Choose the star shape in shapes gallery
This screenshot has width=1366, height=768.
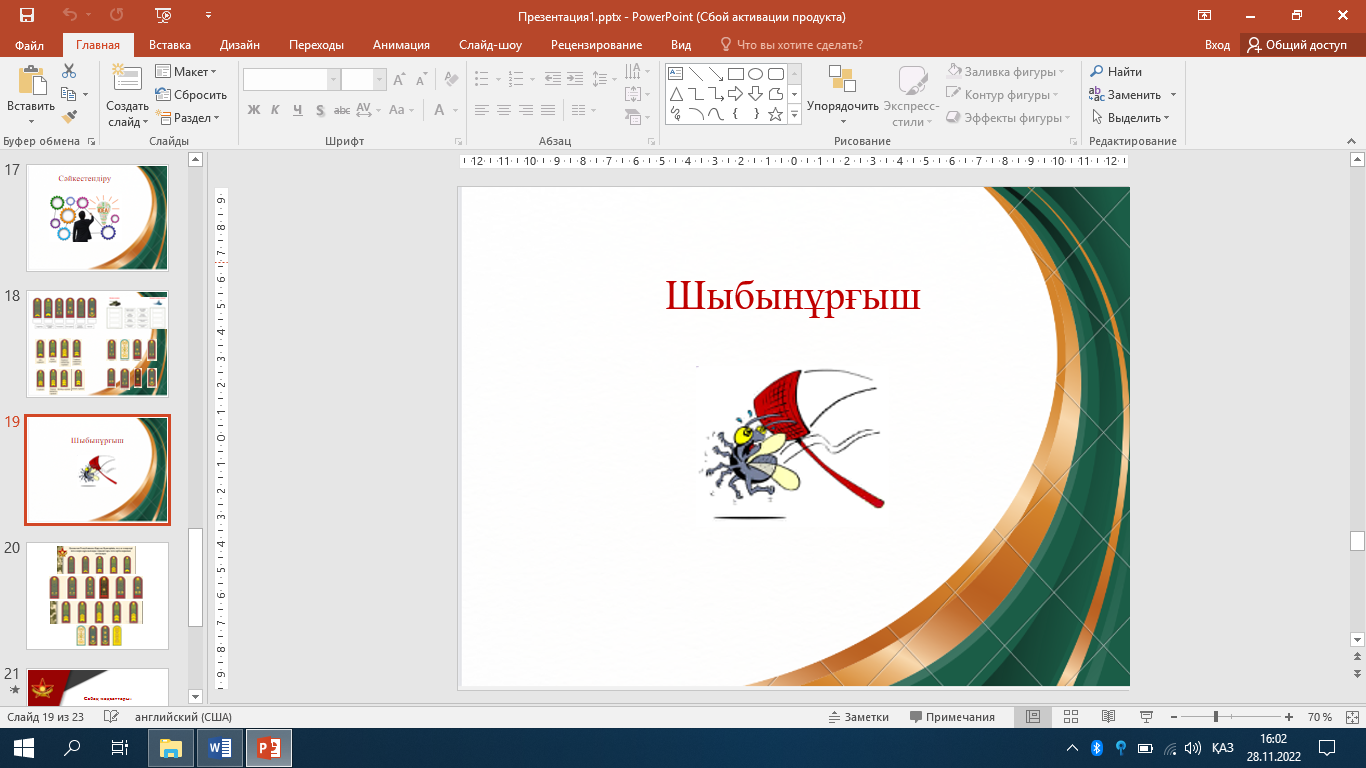[775, 114]
